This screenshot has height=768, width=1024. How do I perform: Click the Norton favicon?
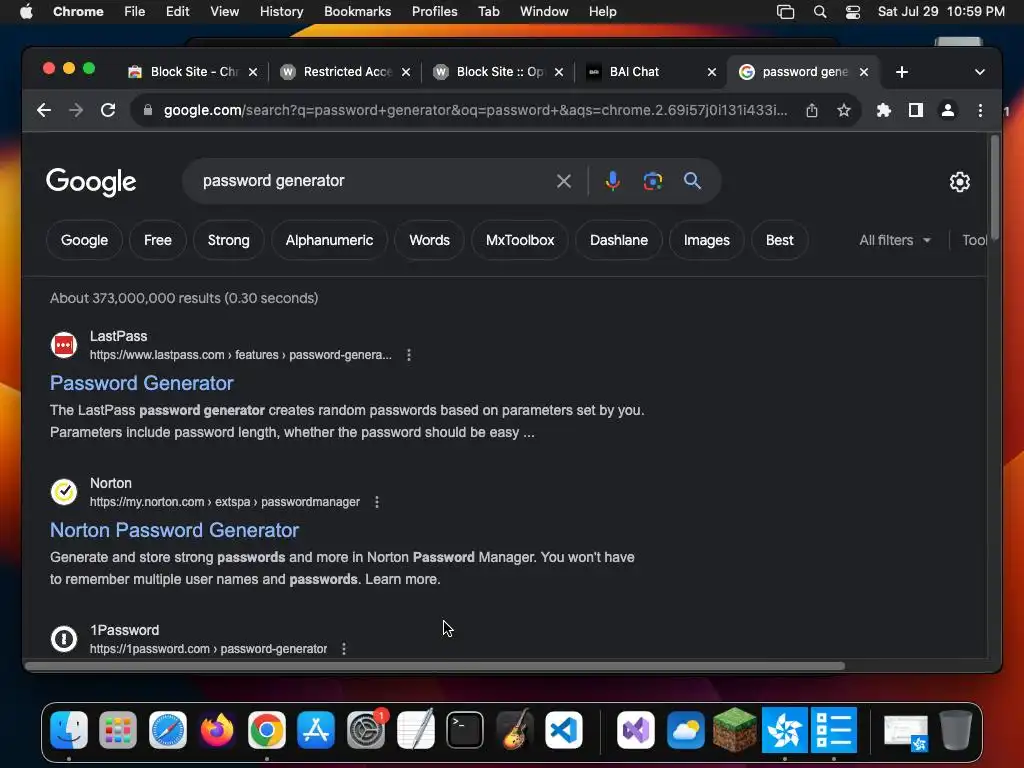pyautogui.click(x=64, y=492)
